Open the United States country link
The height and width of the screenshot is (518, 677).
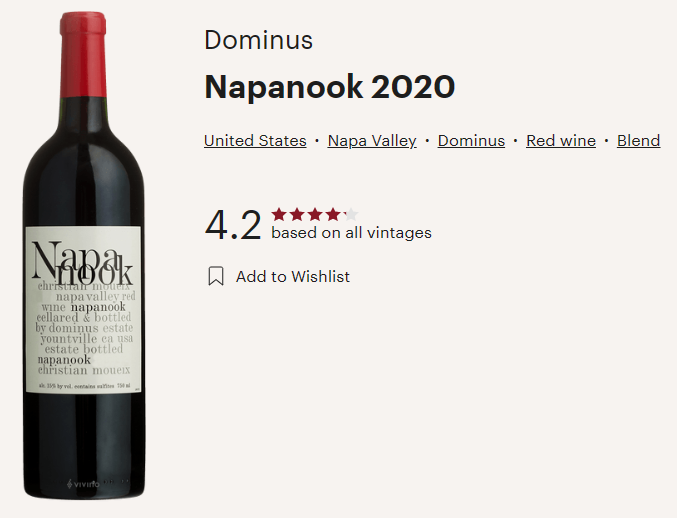coord(255,141)
